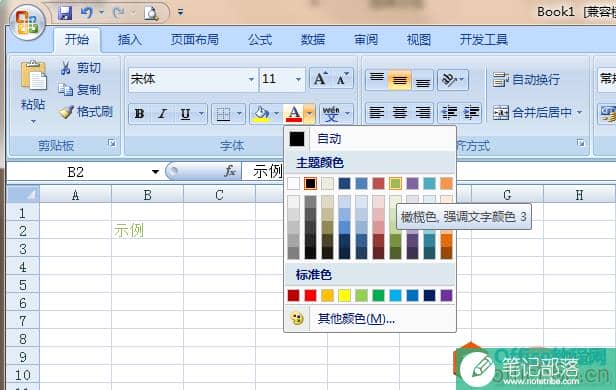Decrease indent icon
Image resolution: width=616 pixels, height=390 pixels.
click(449, 113)
